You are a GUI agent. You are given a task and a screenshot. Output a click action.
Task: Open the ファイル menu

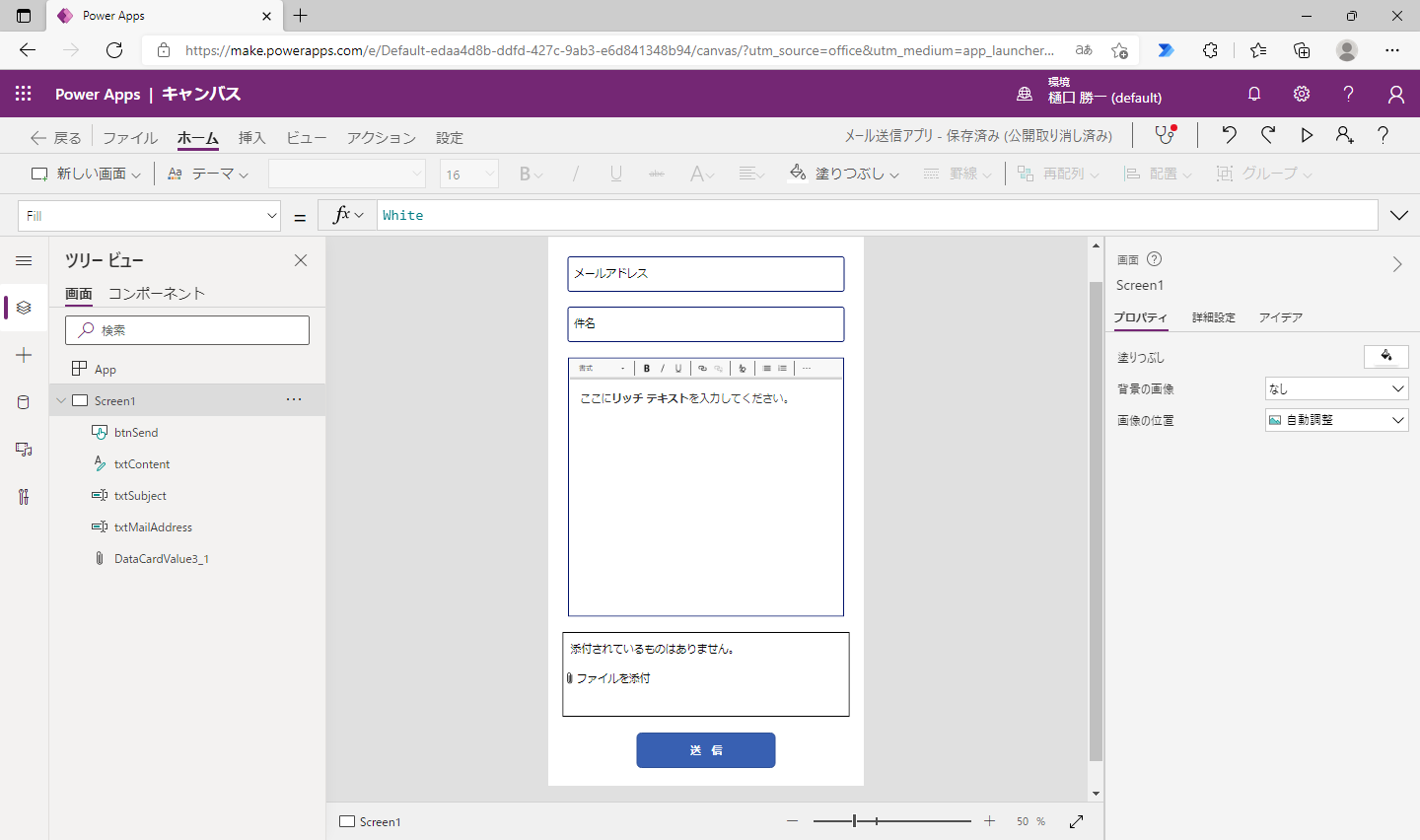[x=130, y=137]
